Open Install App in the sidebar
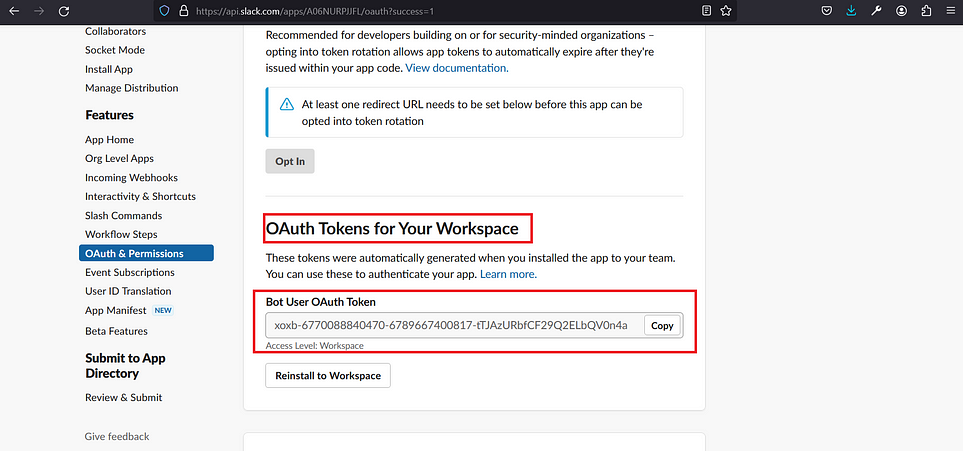 [x=109, y=69]
